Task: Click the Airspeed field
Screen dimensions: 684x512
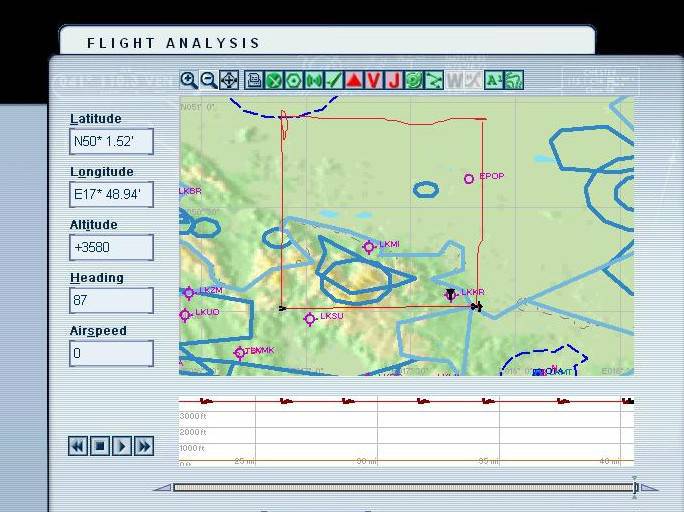Action: coord(112,353)
